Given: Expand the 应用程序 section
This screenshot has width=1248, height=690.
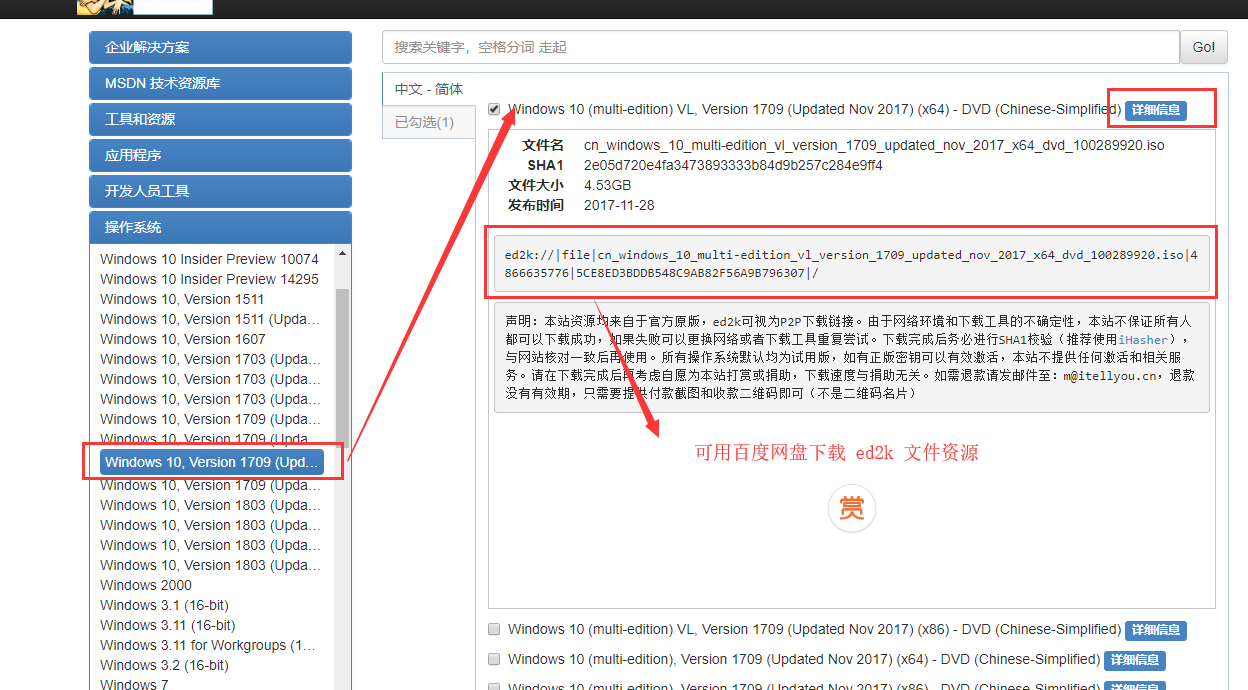Looking at the screenshot, I should coord(220,155).
